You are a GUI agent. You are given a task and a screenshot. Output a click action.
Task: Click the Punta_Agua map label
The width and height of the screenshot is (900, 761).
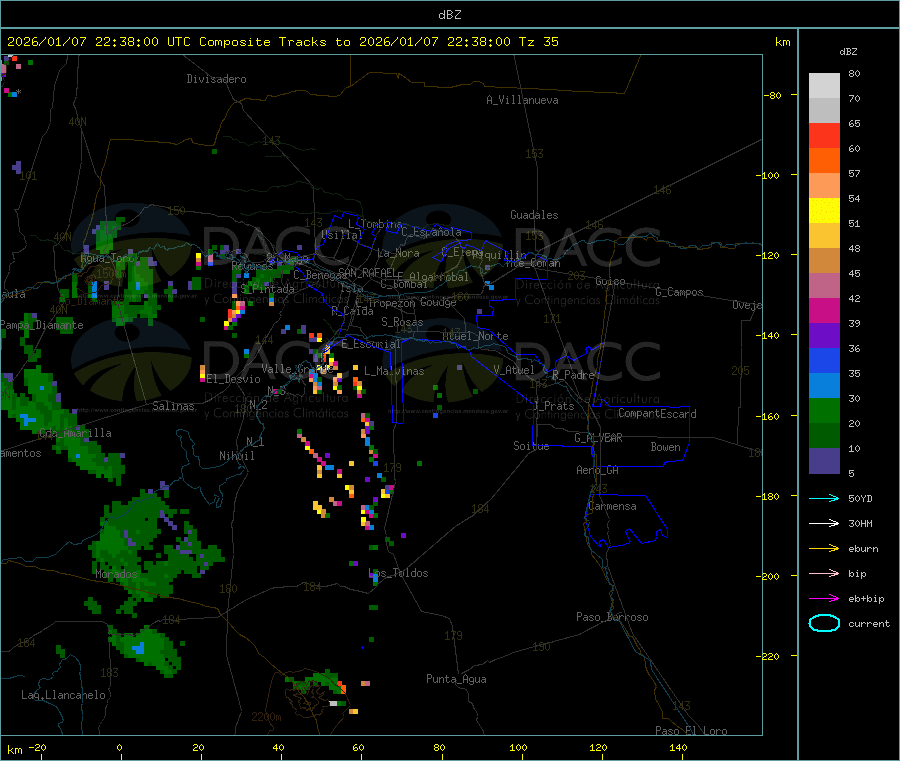tap(456, 679)
